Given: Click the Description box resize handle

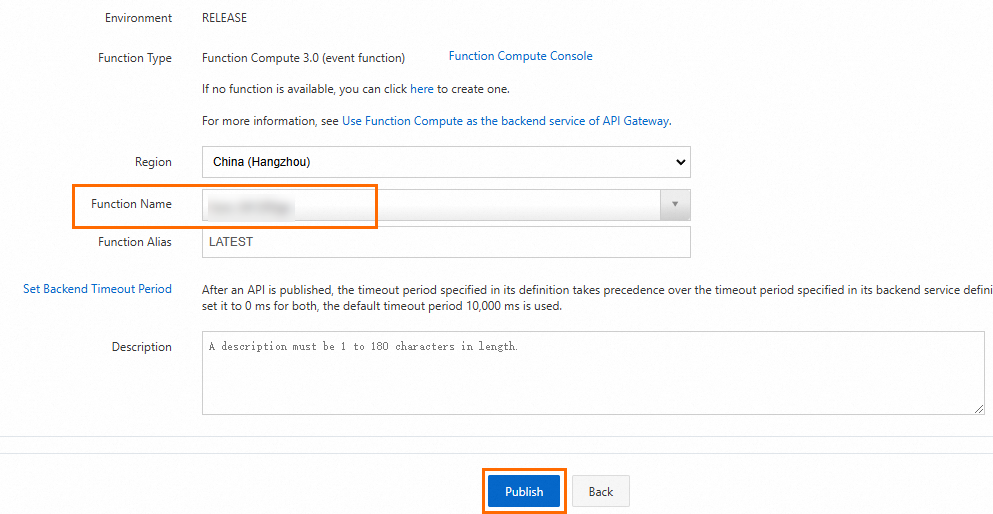Looking at the screenshot, I should [979, 408].
